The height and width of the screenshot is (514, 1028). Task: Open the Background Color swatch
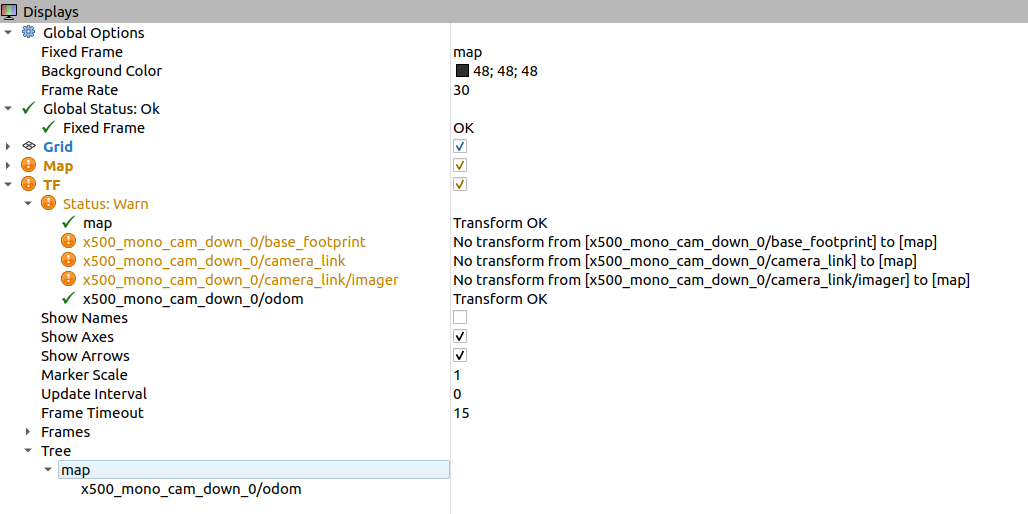click(x=462, y=71)
